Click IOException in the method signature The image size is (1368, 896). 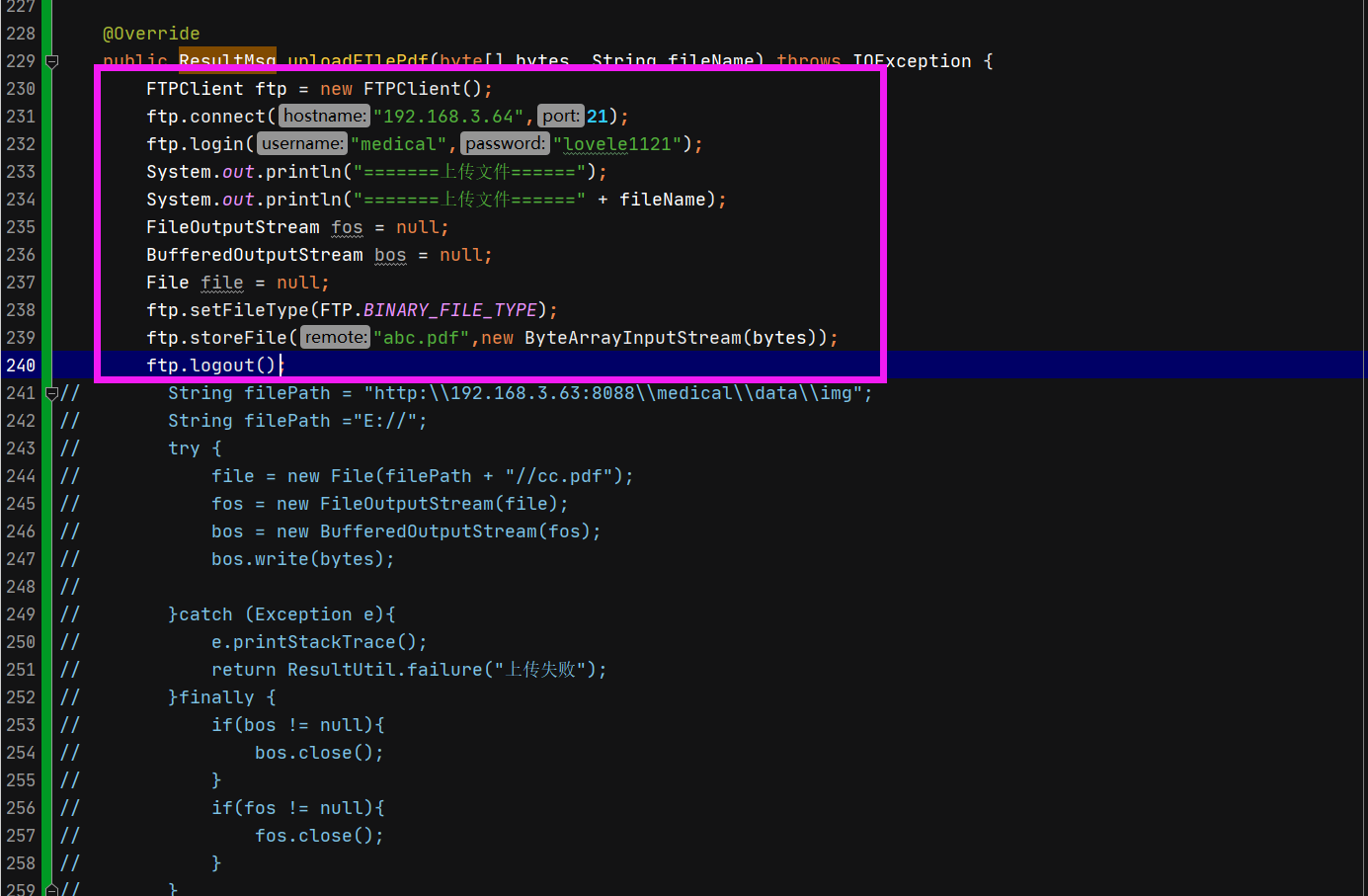pos(913,61)
